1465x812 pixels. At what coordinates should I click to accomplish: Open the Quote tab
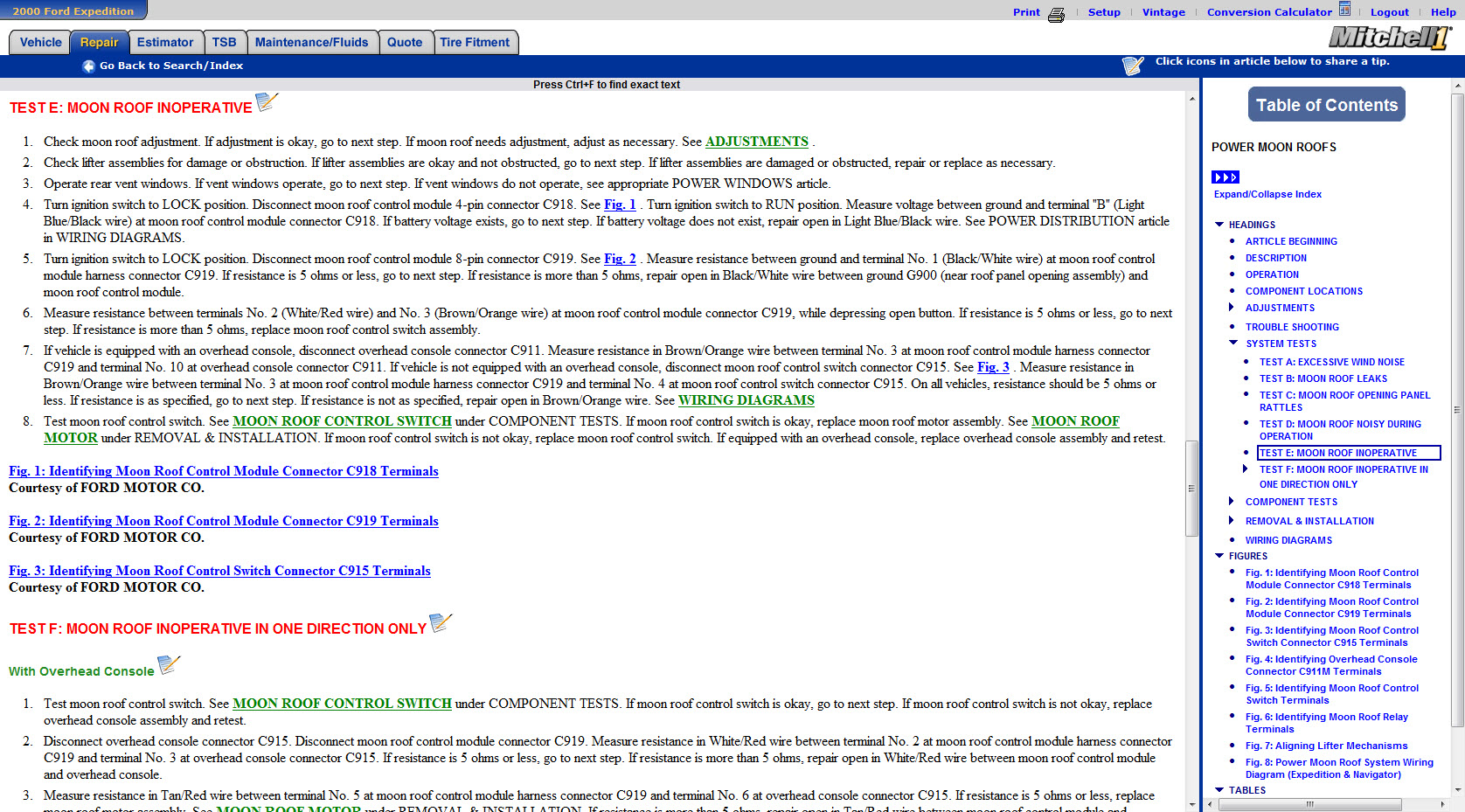point(405,43)
